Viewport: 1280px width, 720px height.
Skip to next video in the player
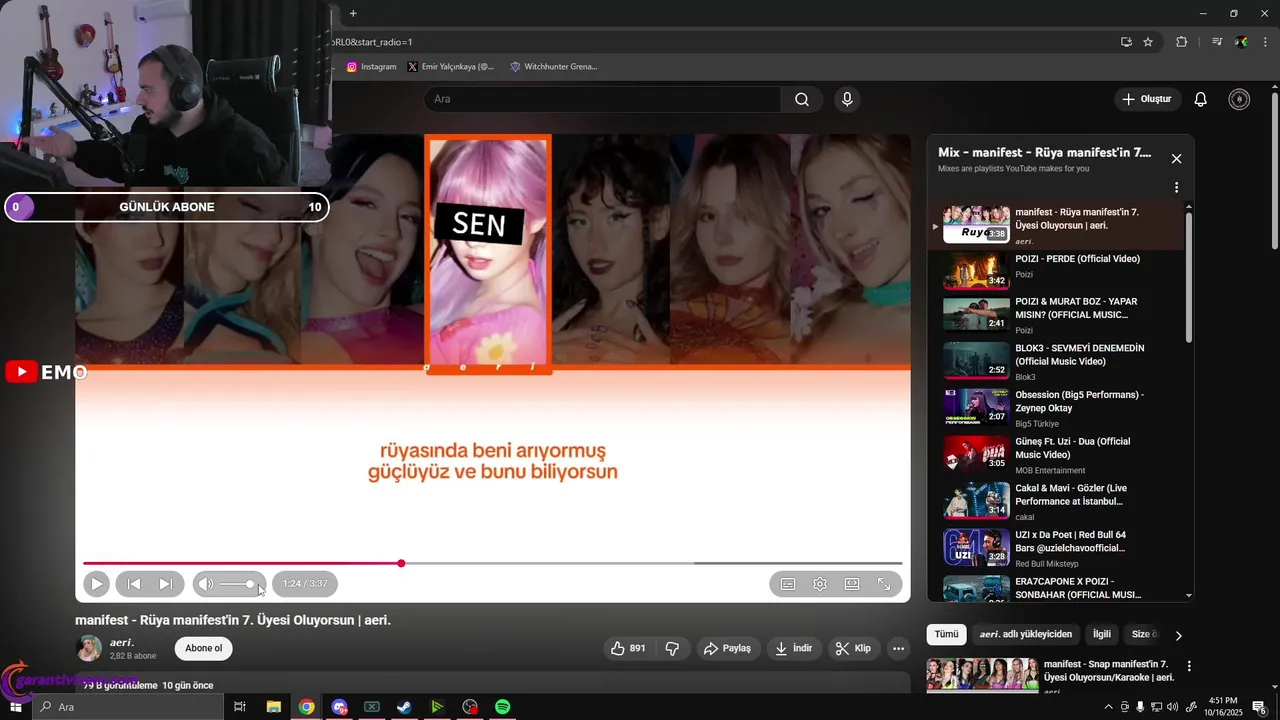(166, 584)
